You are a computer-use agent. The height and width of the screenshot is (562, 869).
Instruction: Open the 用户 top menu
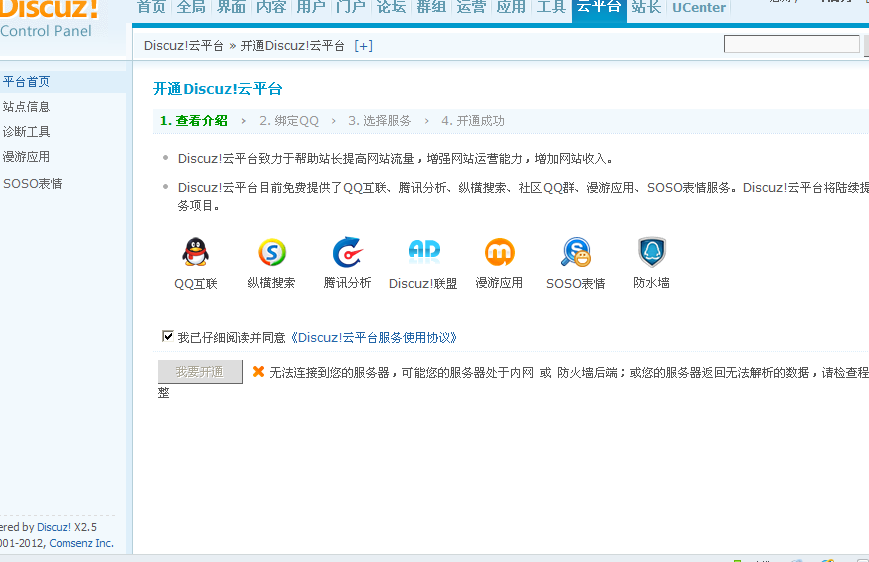(x=311, y=7)
